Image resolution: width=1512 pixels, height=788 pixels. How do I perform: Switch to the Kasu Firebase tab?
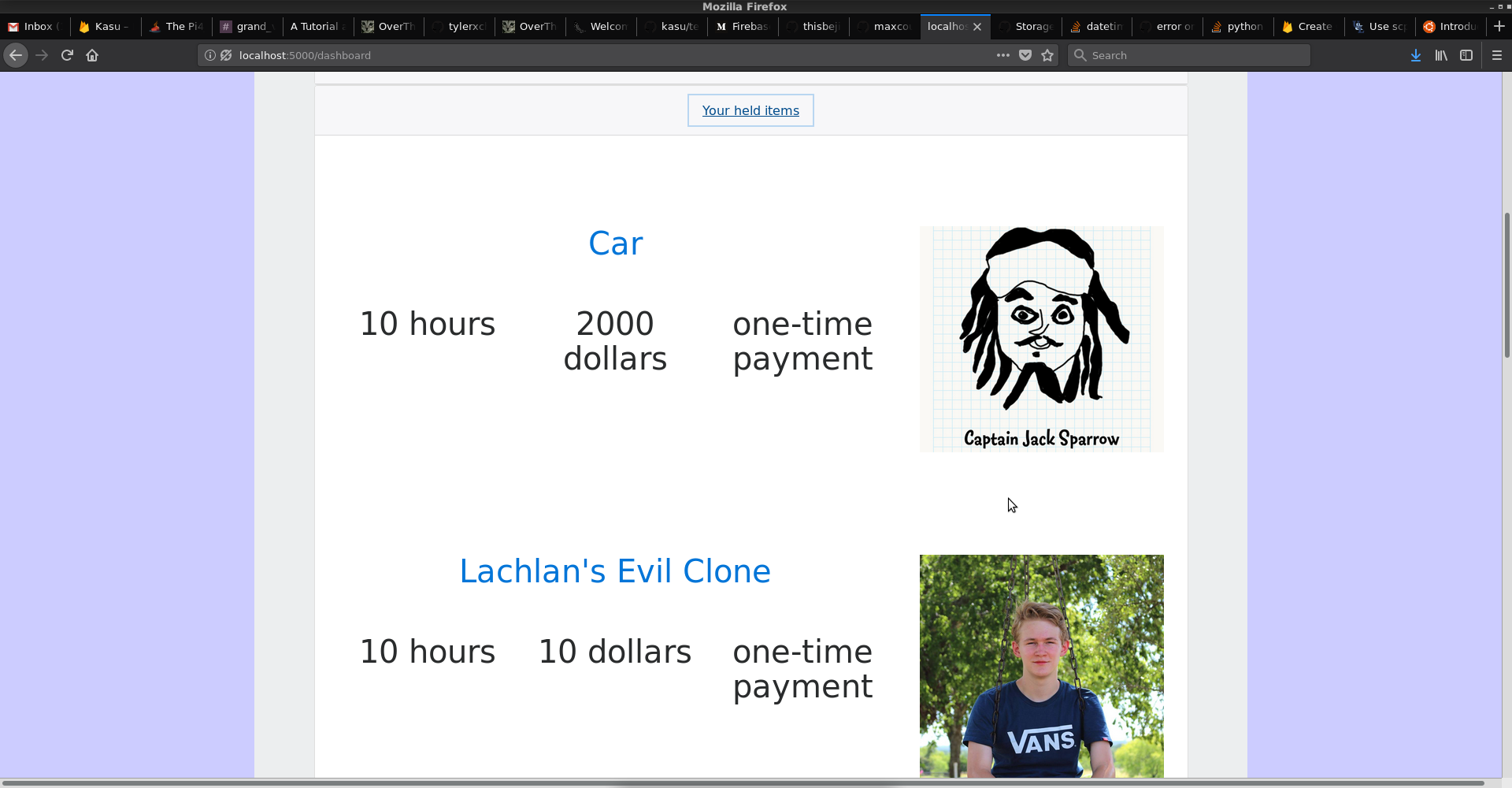click(106, 26)
